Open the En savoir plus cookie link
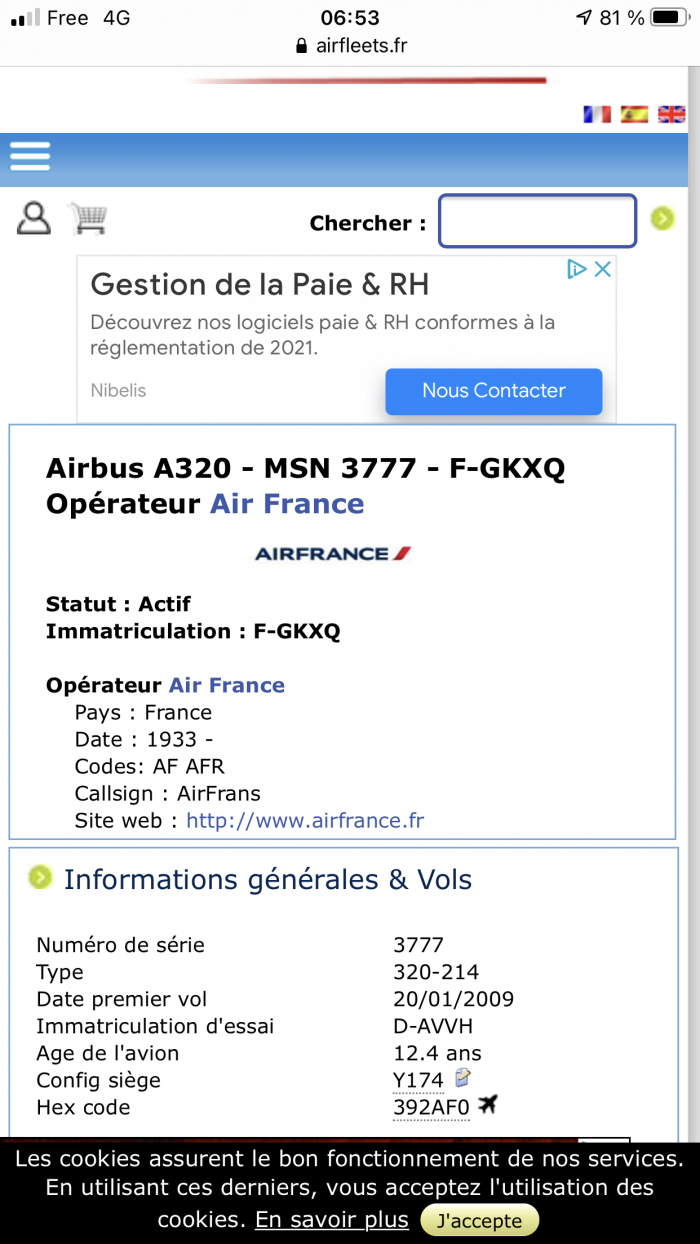 click(332, 1220)
